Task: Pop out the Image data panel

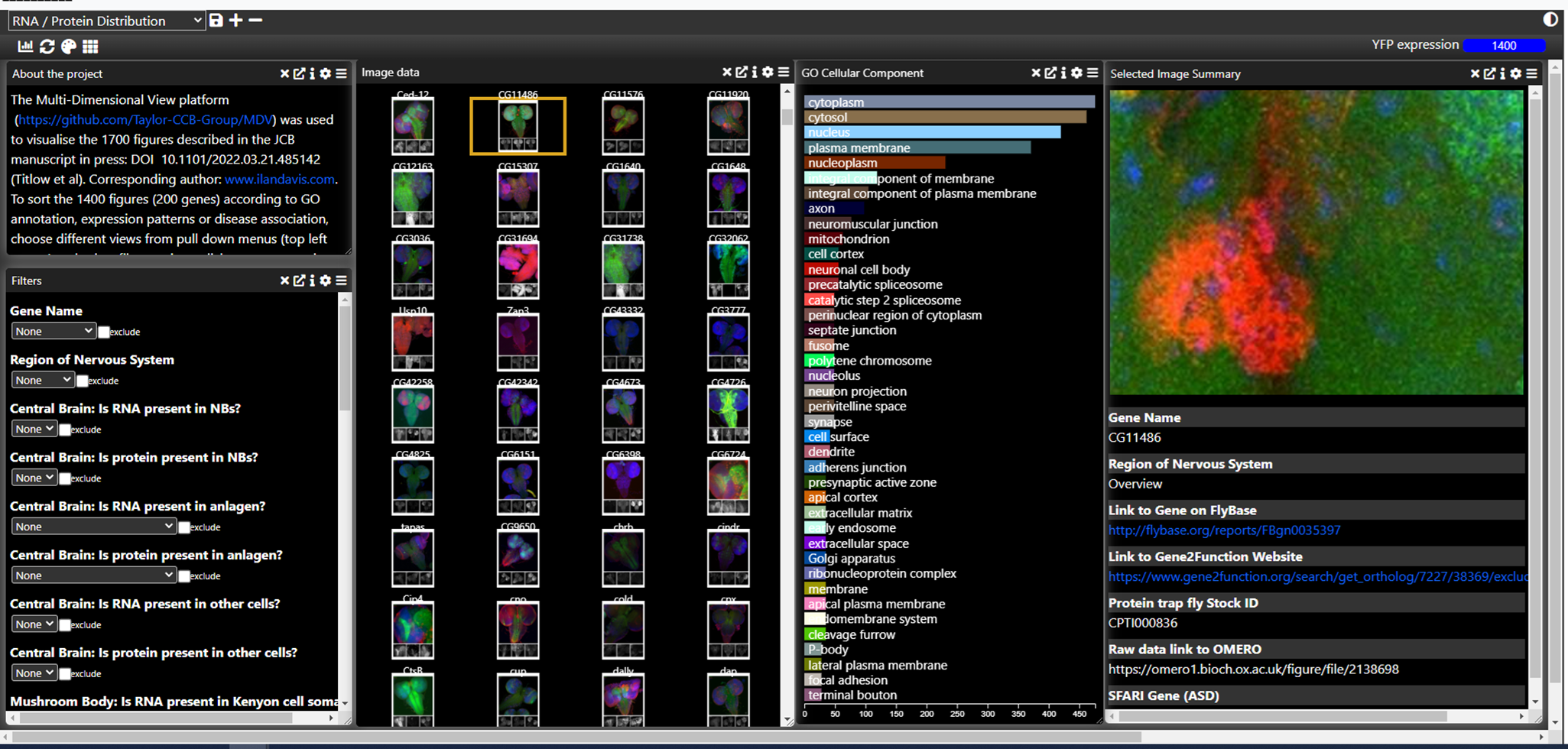Action: click(741, 72)
